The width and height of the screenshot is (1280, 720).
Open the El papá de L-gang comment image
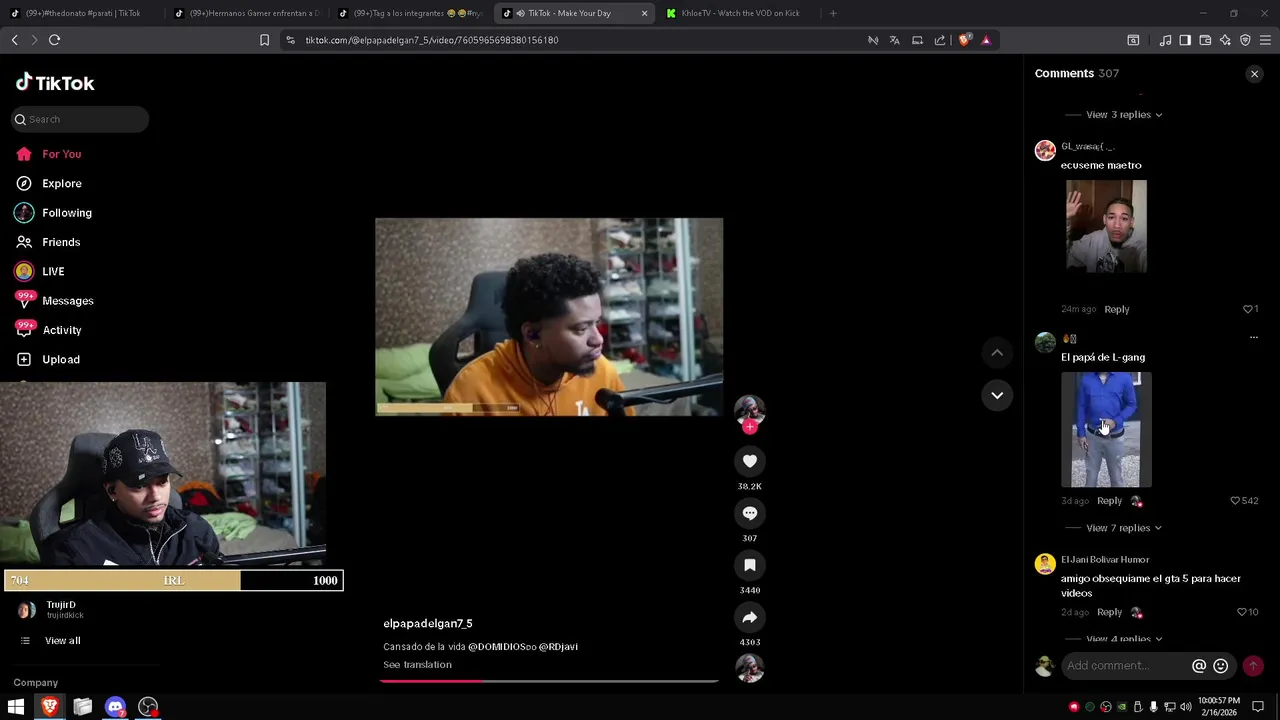click(x=1106, y=429)
